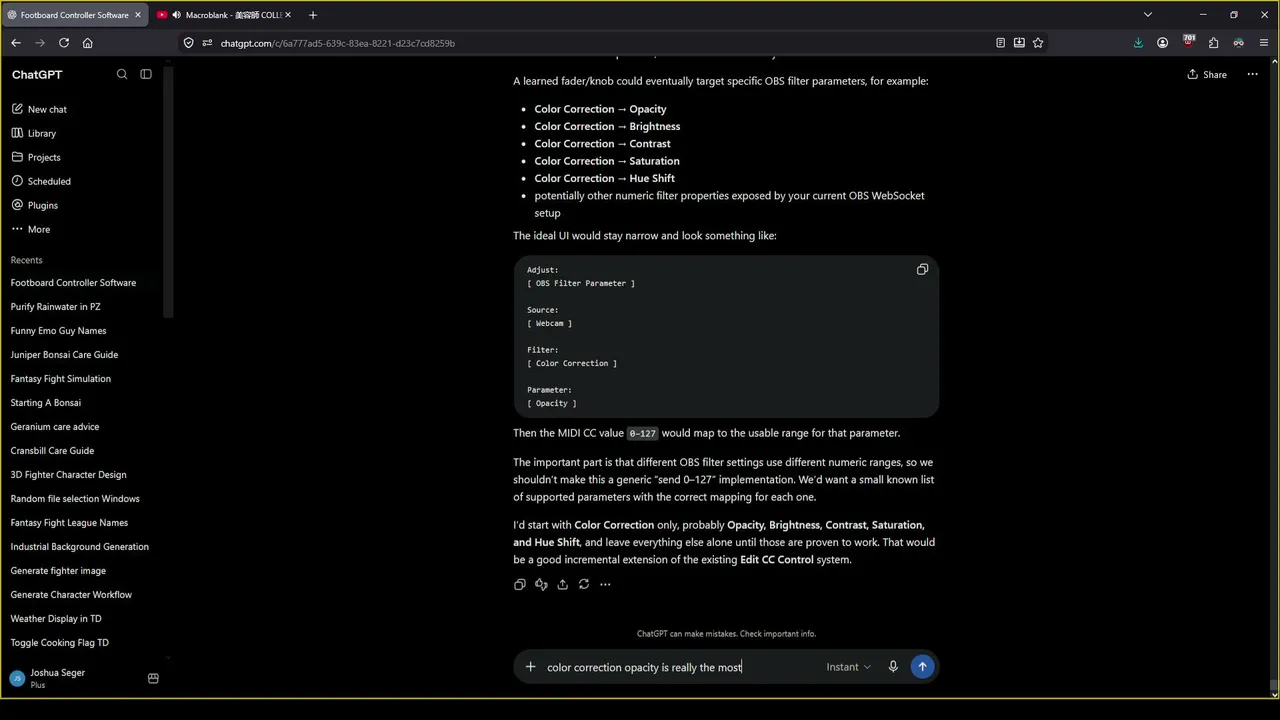1280x720 pixels.
Task: Open the browser account icon
Action: (1163, 43)
